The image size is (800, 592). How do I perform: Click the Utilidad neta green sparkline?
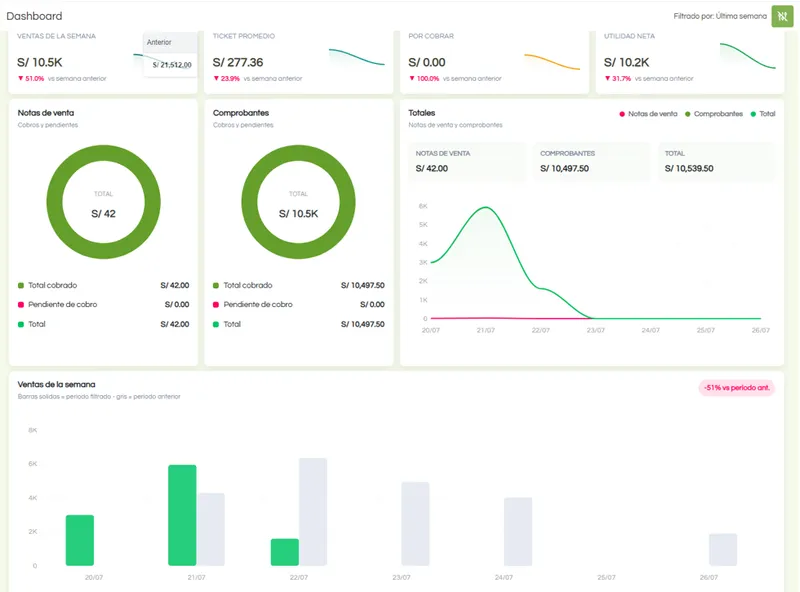747,56
